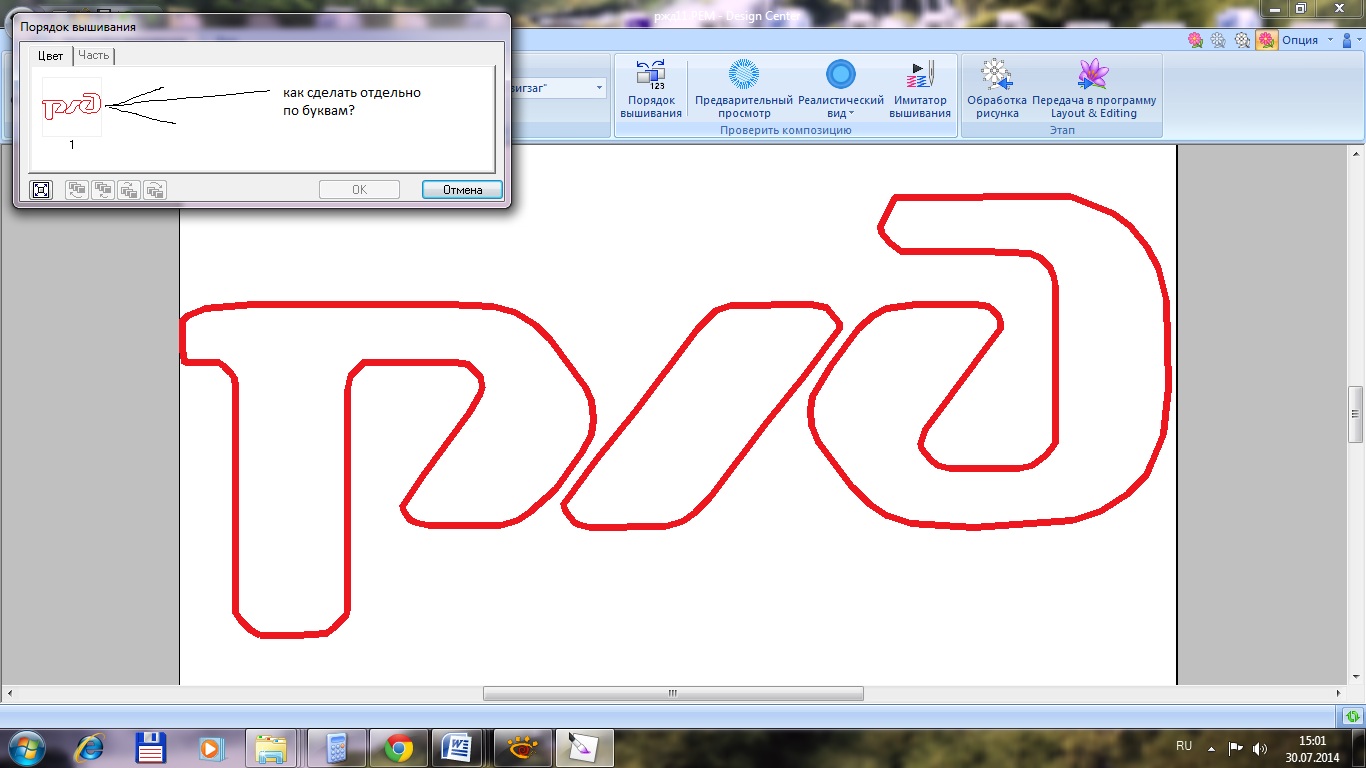Switch to the Часть tab

coord(94,56)
